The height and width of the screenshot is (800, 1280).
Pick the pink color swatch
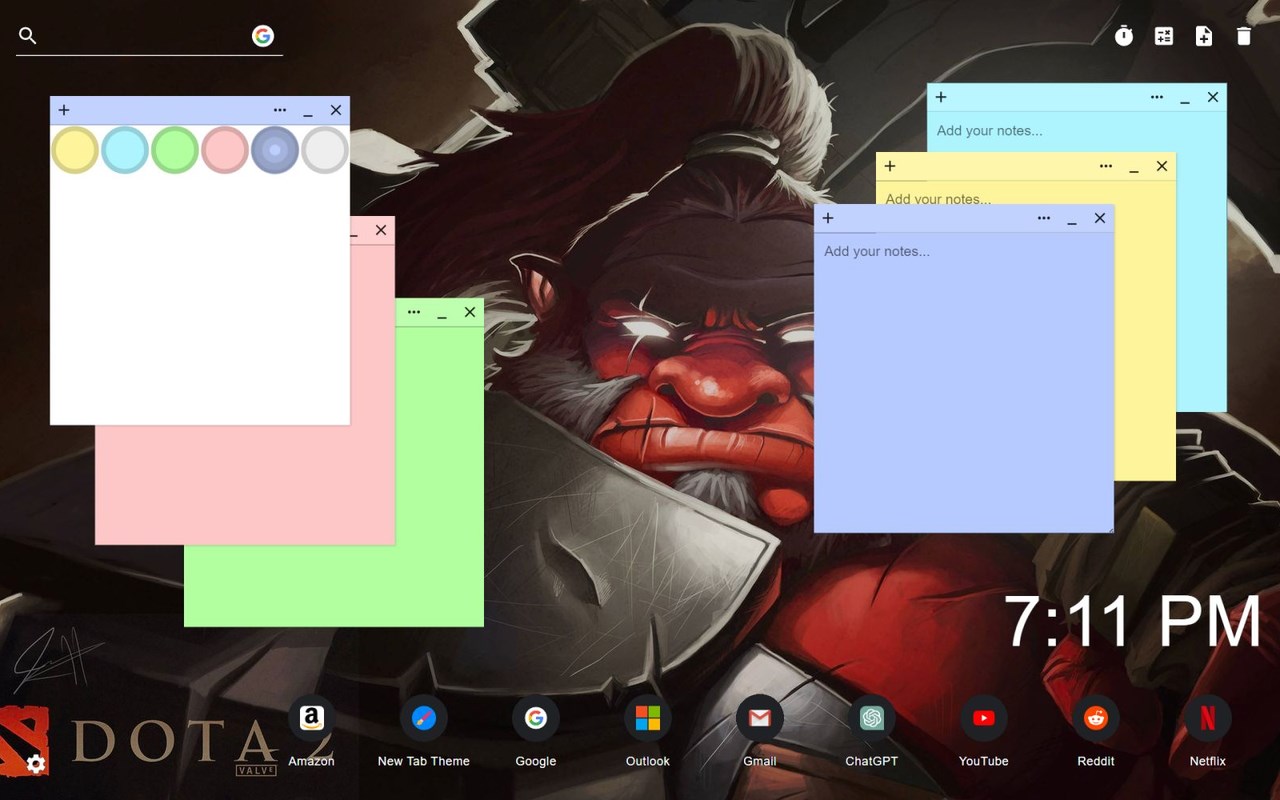coord(225,150)
